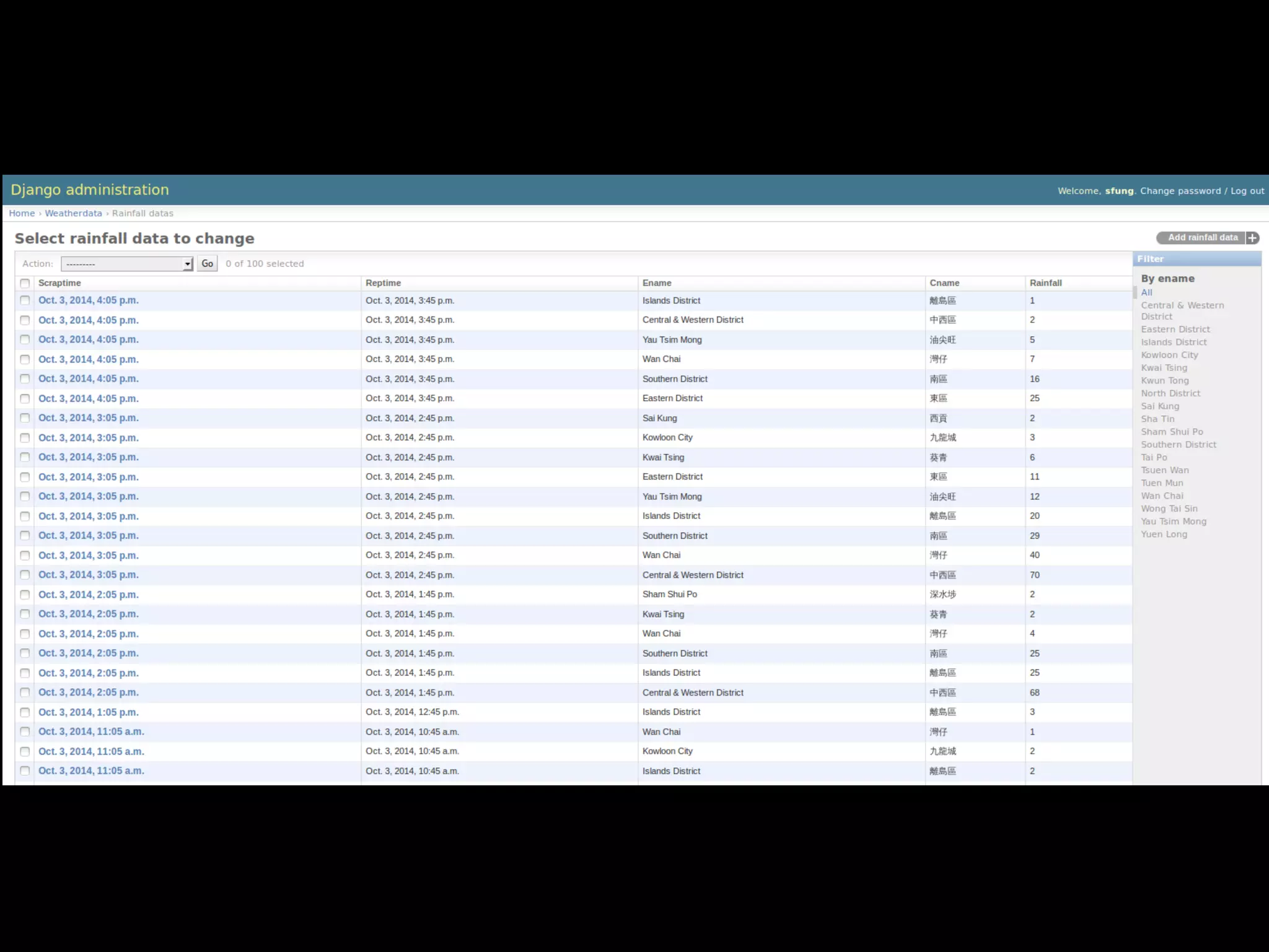Open the Action dropdown menu
The width and height of the screenshot is (1269, 952).
[127, 264]
